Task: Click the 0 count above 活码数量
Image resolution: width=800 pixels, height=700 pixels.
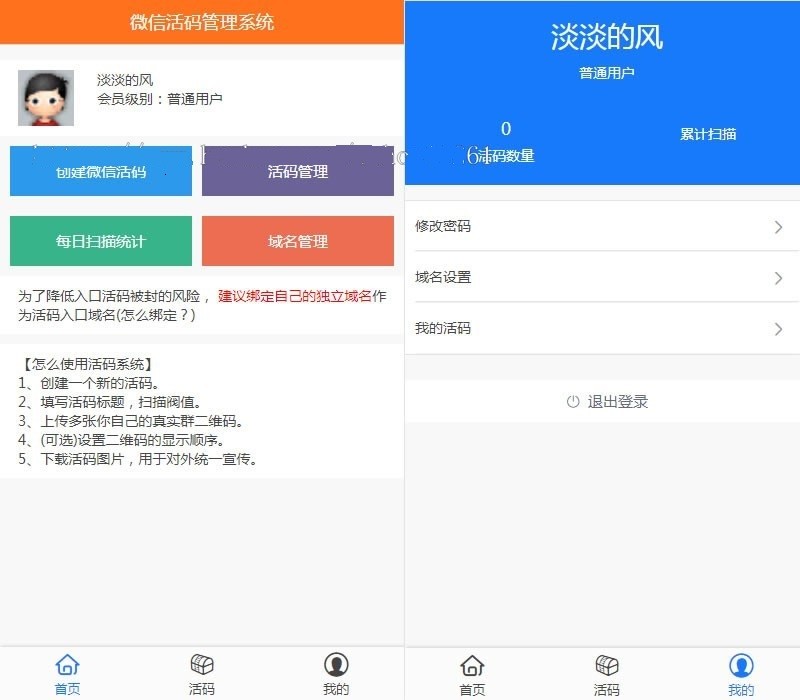Action: pyautogui.click(x=506, y=129)
